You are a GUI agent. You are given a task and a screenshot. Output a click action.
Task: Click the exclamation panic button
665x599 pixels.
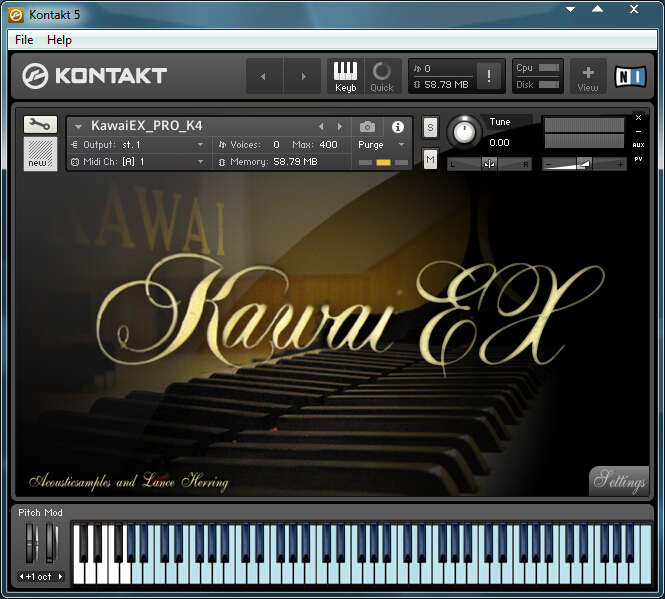click(489, 76)
